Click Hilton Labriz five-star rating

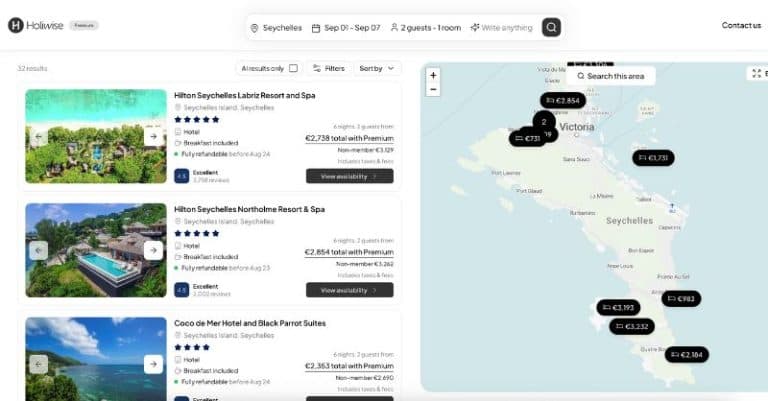tap(197, 119)
